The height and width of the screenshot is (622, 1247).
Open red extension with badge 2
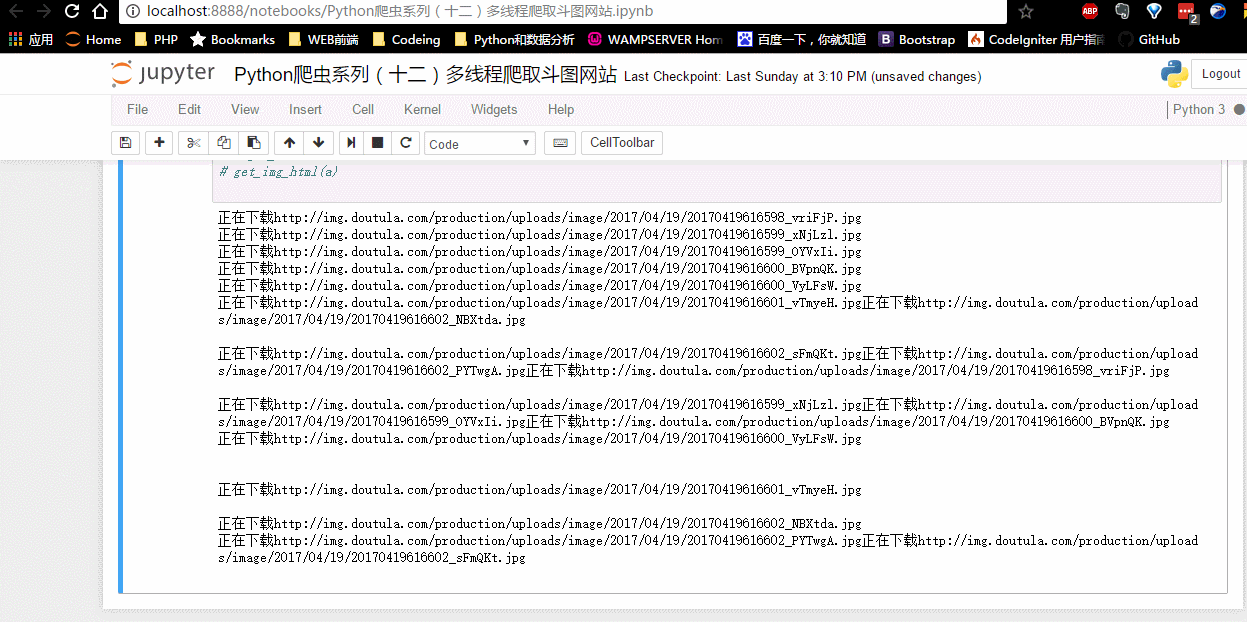[x=1186, y=13]
